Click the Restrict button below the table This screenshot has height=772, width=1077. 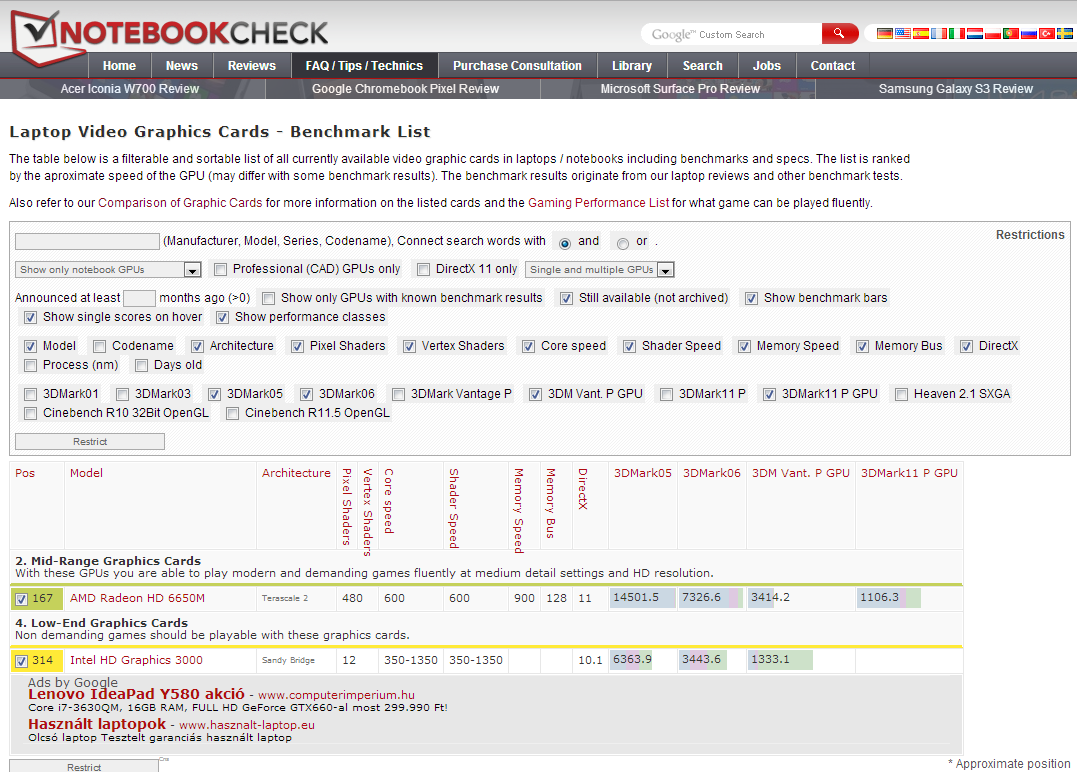point(84,767)
